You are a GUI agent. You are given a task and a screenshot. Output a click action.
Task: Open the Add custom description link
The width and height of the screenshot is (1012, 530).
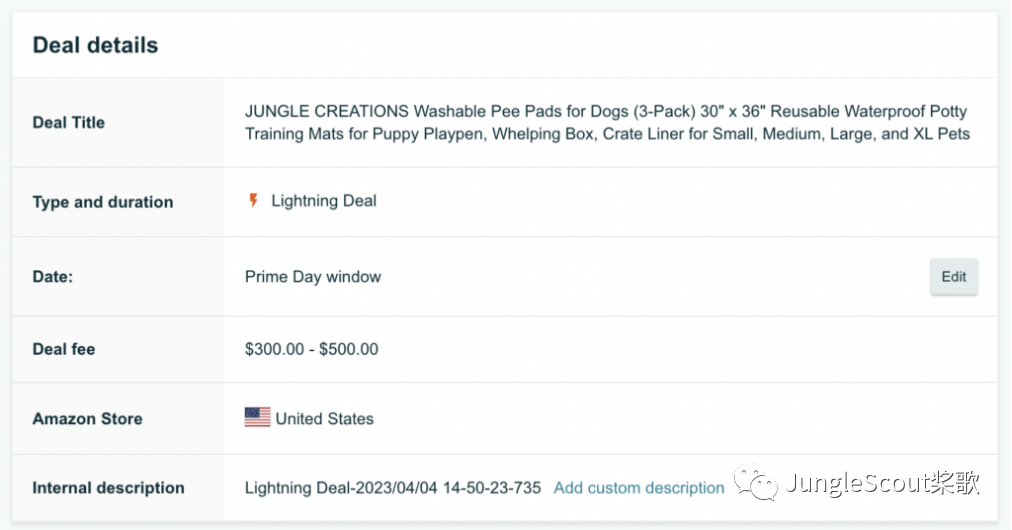tap(638, 488)
